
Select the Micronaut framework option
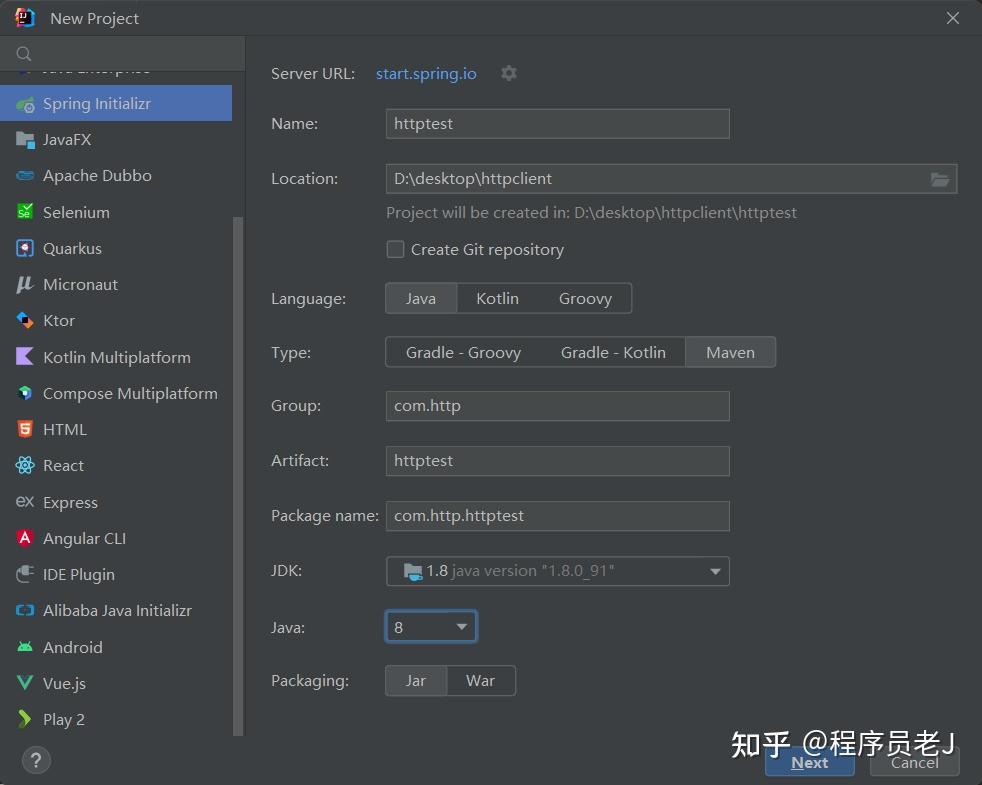[x=79, y=284]
